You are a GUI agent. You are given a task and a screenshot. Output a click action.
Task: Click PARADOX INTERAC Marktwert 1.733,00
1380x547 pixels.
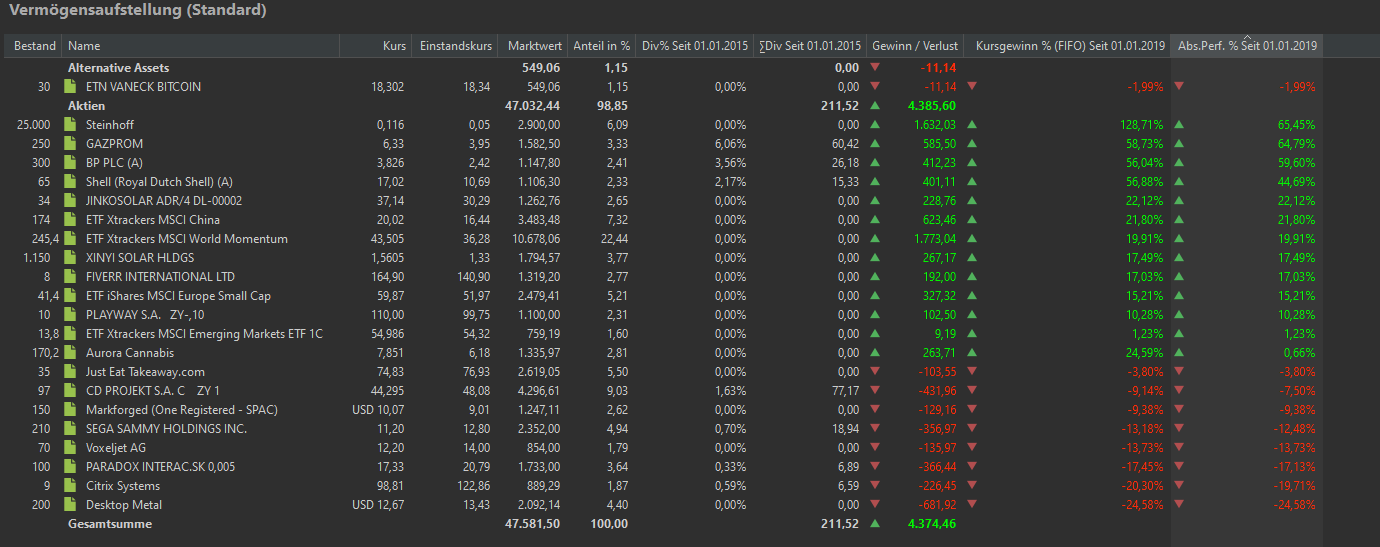click(x=538, y=467)
